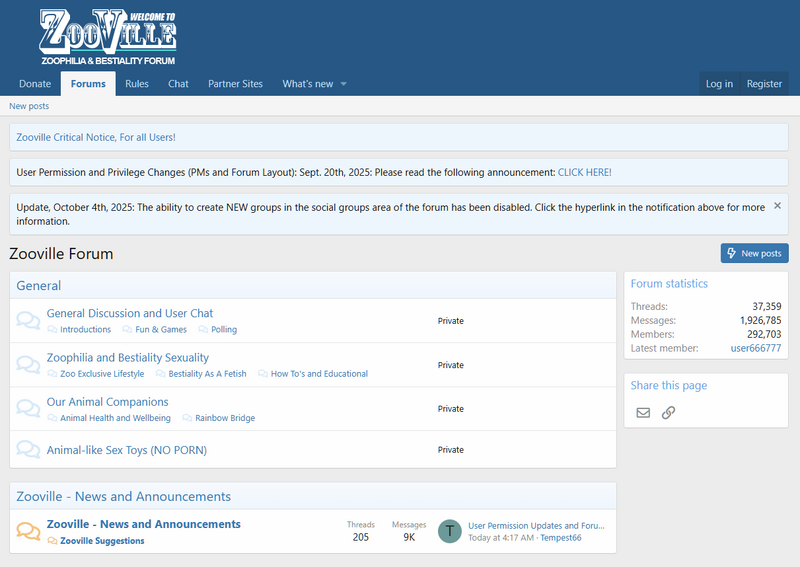Open the Zoo Exclusive Lifestyle sub-forum
The width and height of the screenshot is (800, 567).
[x=102, y=374]
